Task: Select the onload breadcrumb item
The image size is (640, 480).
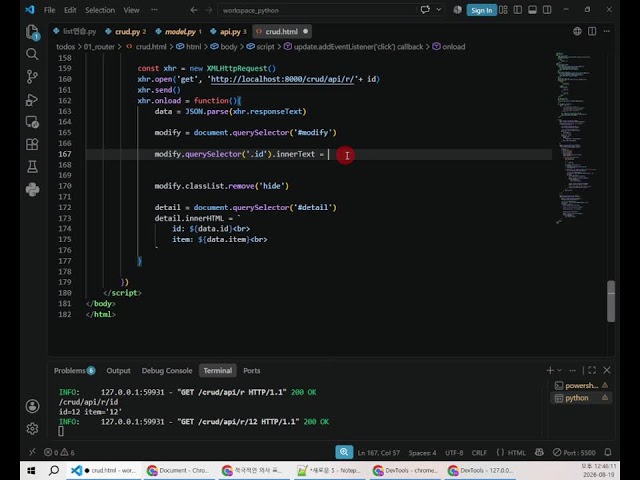Action: tap(449, 47)
